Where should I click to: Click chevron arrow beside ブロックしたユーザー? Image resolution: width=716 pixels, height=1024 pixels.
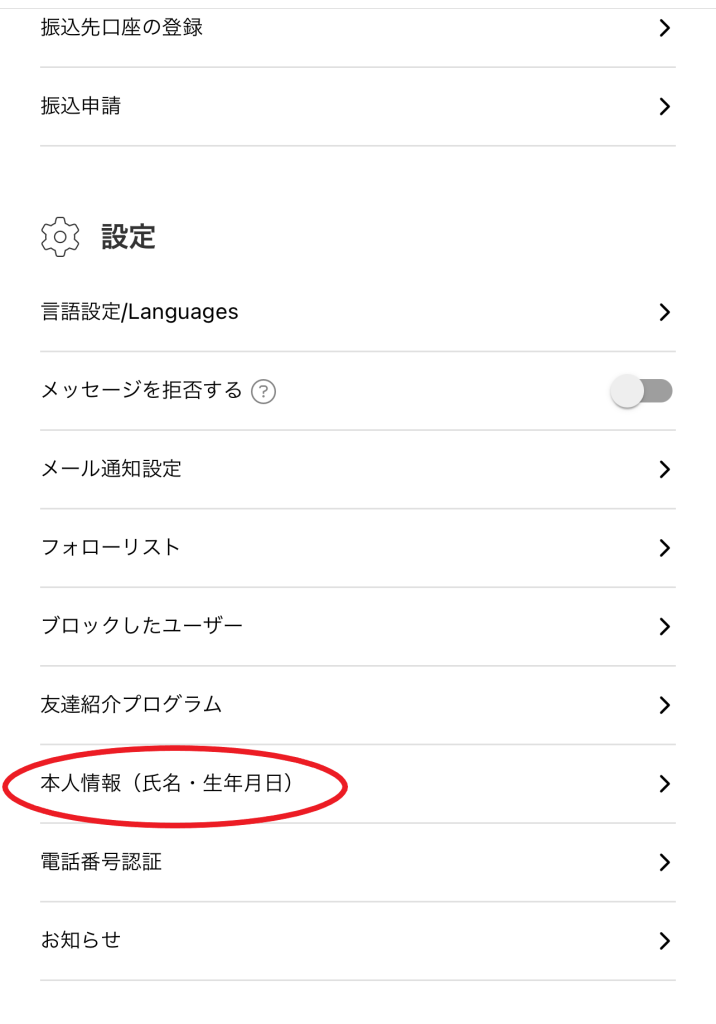pyautogui.click(x=665, y=627)
